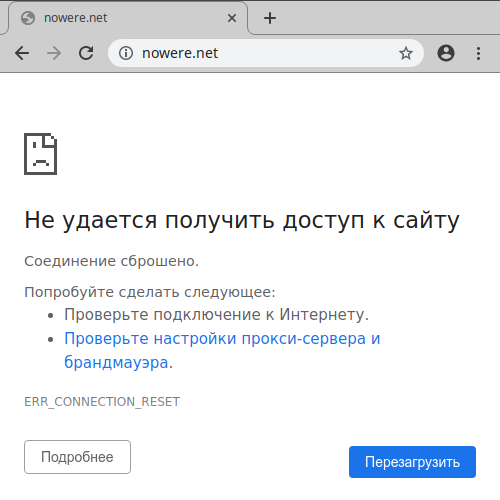Viewport: 500px width, 500px height.
Task: Open the three-dot Chrome menu
Action: point(478,53)
